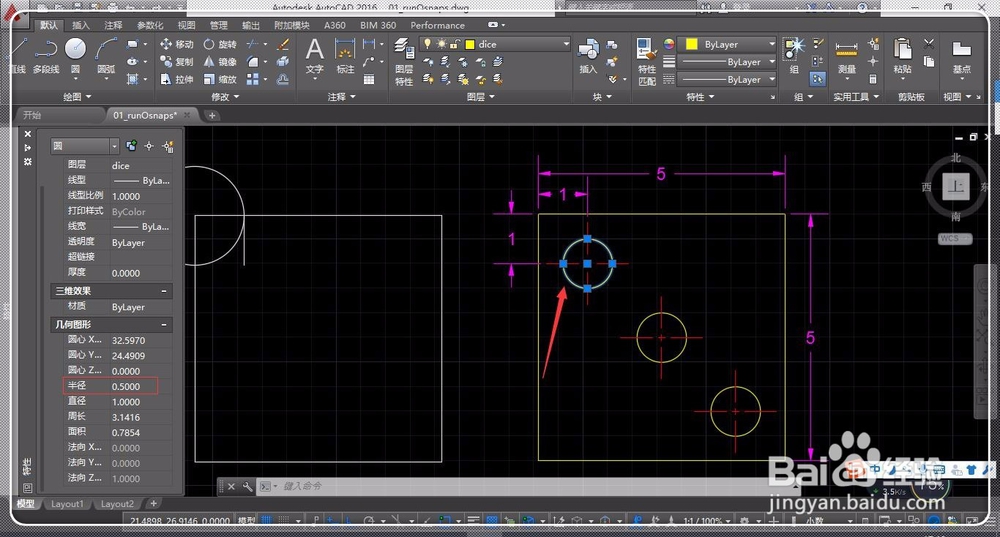Click the 半径 value field 0.5000
Viewport: 1000px width, 537px height.
coord(141,386)
